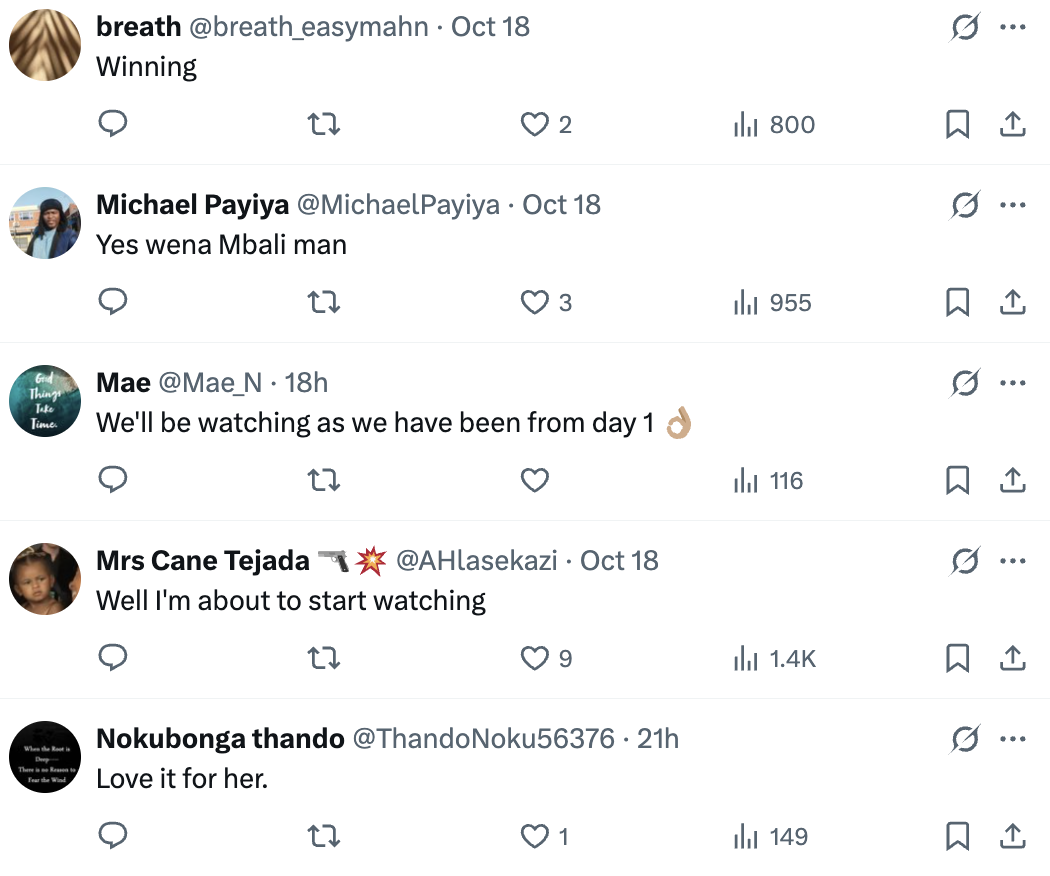Open the 18h timestamp on Mae's tweet
This screenshot has height=876, width=1050.
306,383
